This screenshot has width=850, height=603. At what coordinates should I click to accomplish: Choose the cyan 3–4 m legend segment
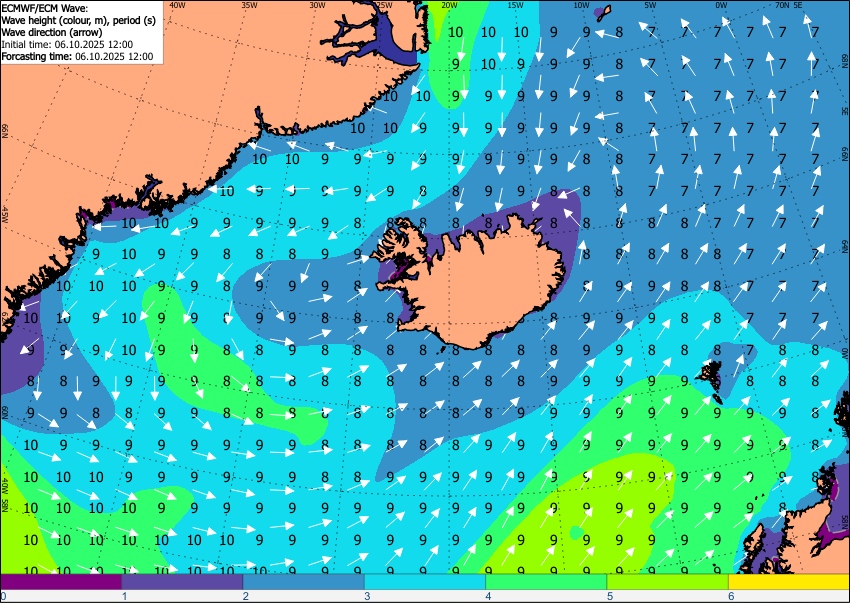click(x=425, y=582)
